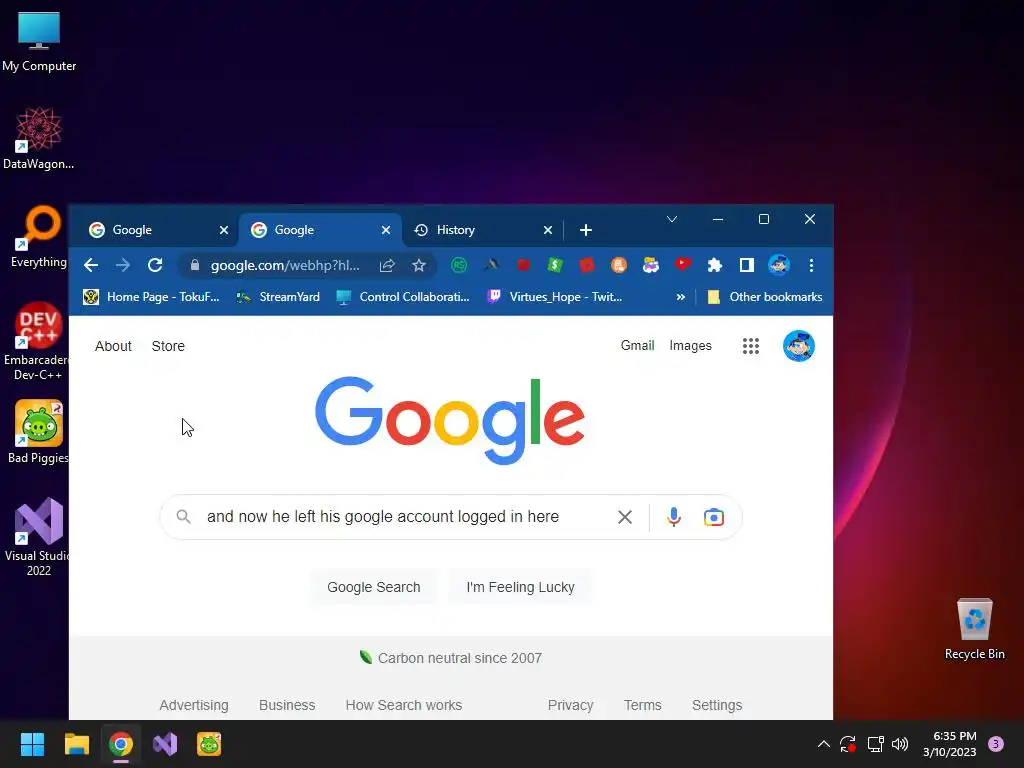Open Chrome's three-dot menu
Viewport: 1024px width, 768px height.
click(x=811, y=265)
